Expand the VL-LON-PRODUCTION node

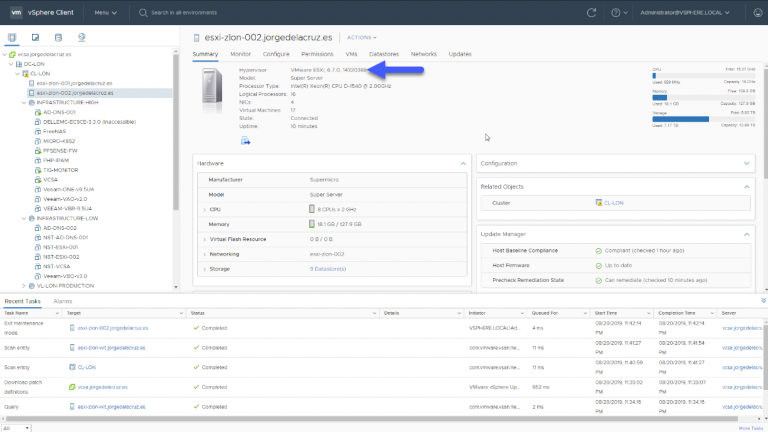pos(24,286)
